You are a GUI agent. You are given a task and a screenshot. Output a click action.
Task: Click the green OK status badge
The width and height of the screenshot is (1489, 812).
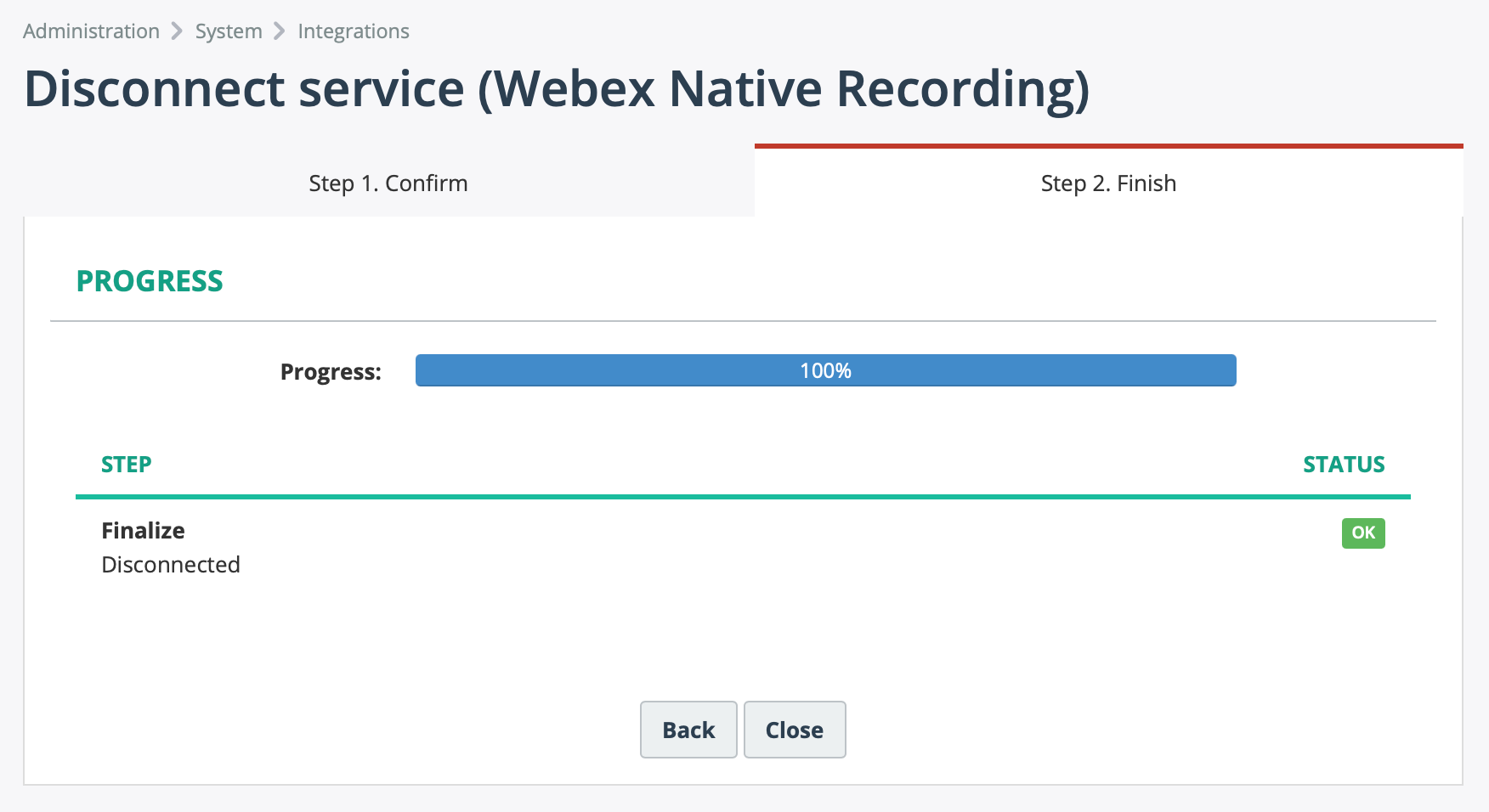coord(1363,533)
